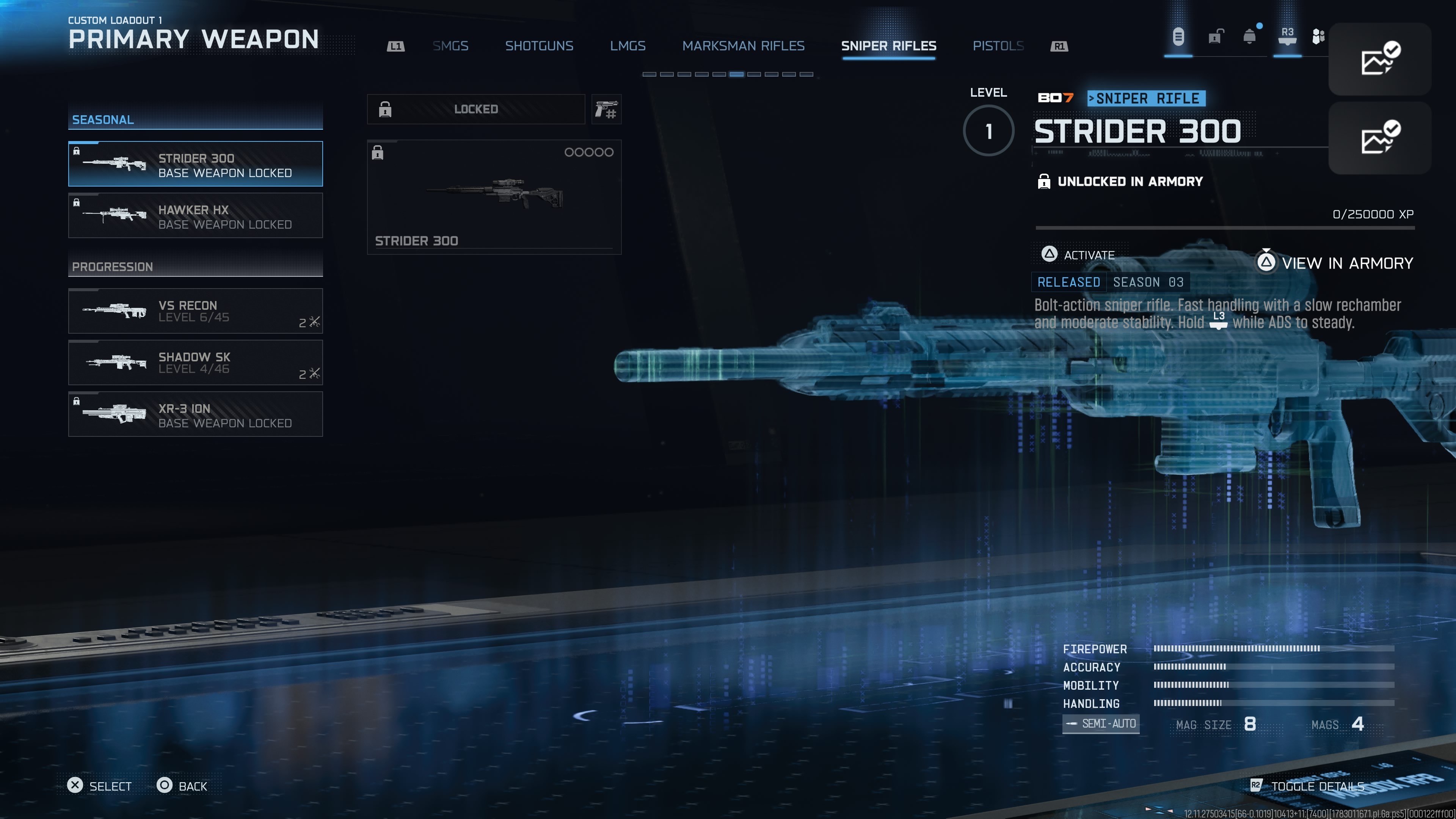
Task: Select the XR-3 ION weapon row
Action: pos(196,414)
